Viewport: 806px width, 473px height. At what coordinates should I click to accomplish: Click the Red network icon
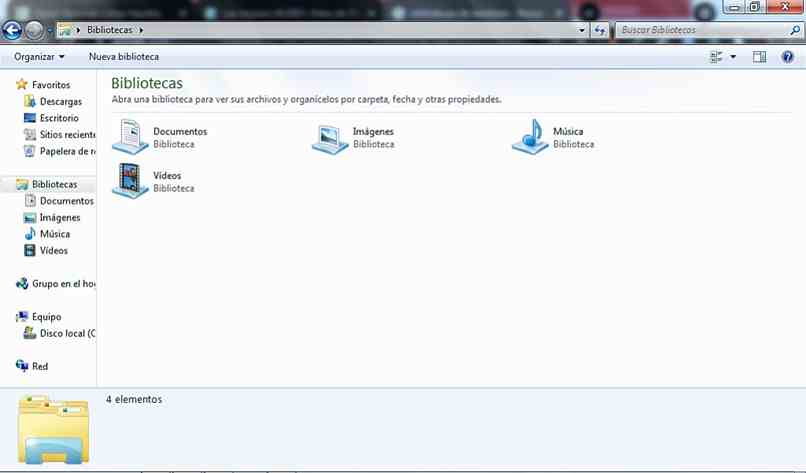pyautogui.click(x=22, y=366)
